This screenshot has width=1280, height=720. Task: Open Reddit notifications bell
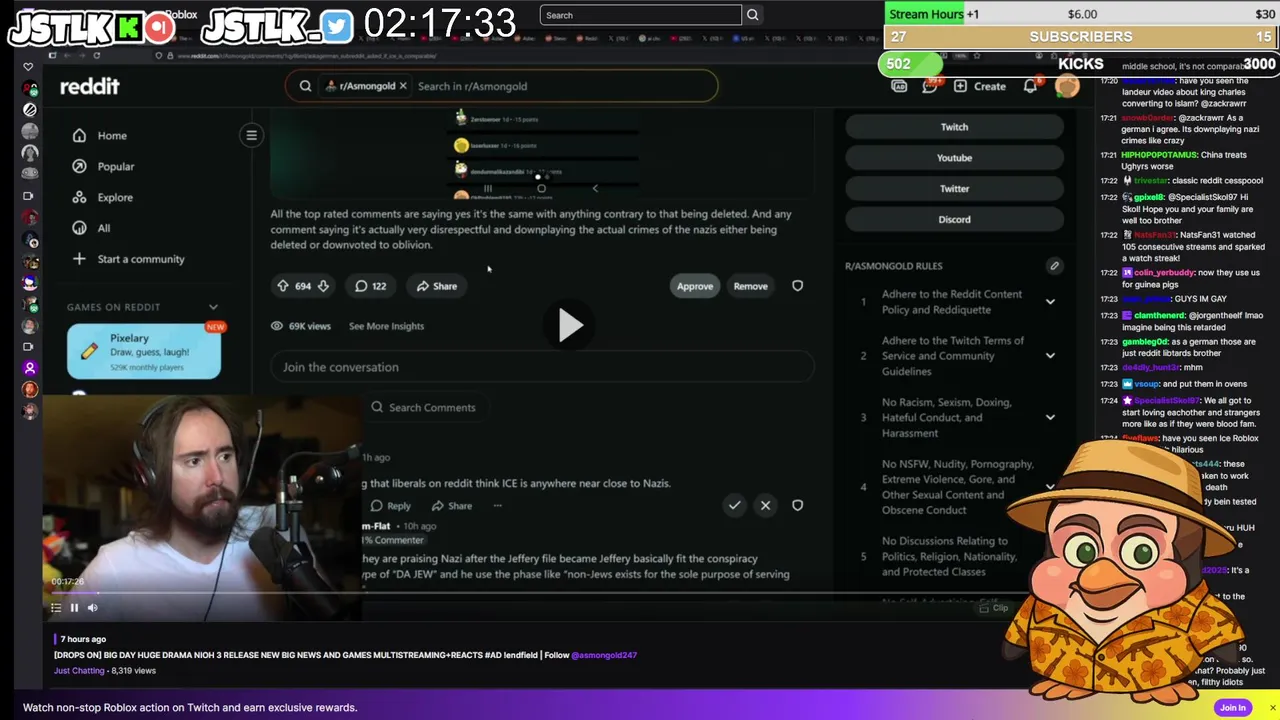tap(1030, 87)
